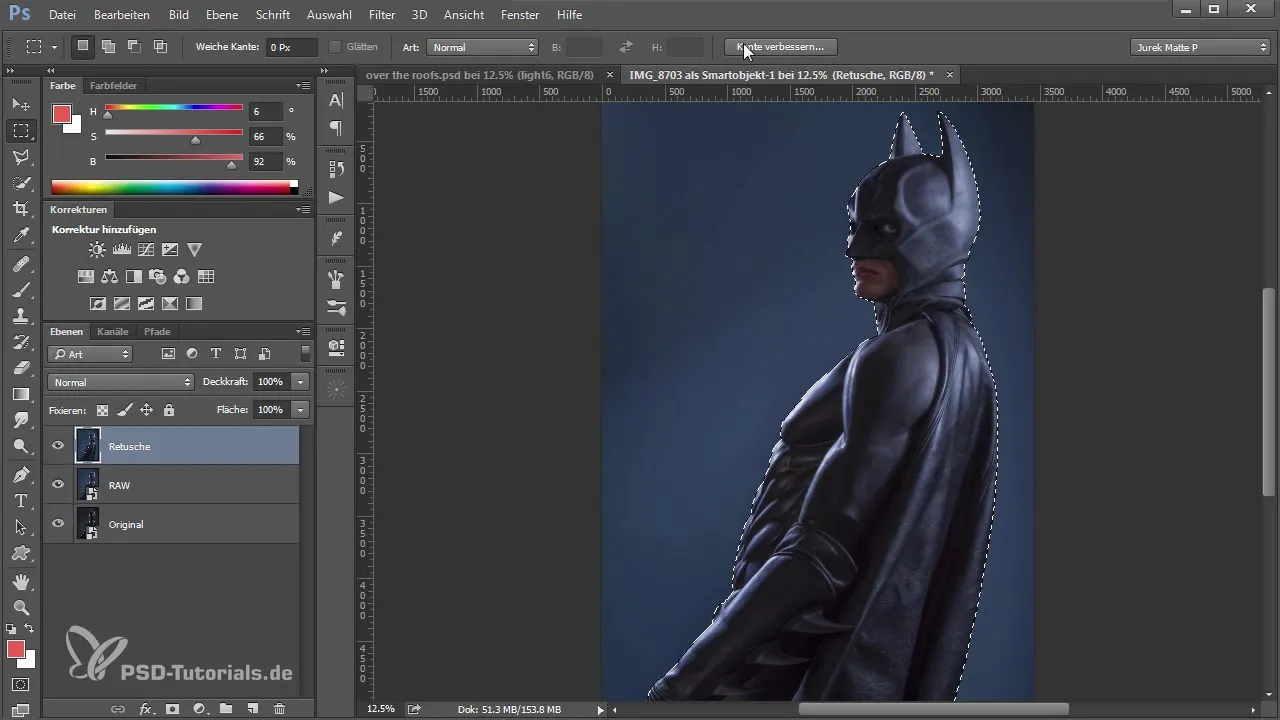Switch to the Pfade tab
This screenshot has width=1280, height=720.
point(157,331)
